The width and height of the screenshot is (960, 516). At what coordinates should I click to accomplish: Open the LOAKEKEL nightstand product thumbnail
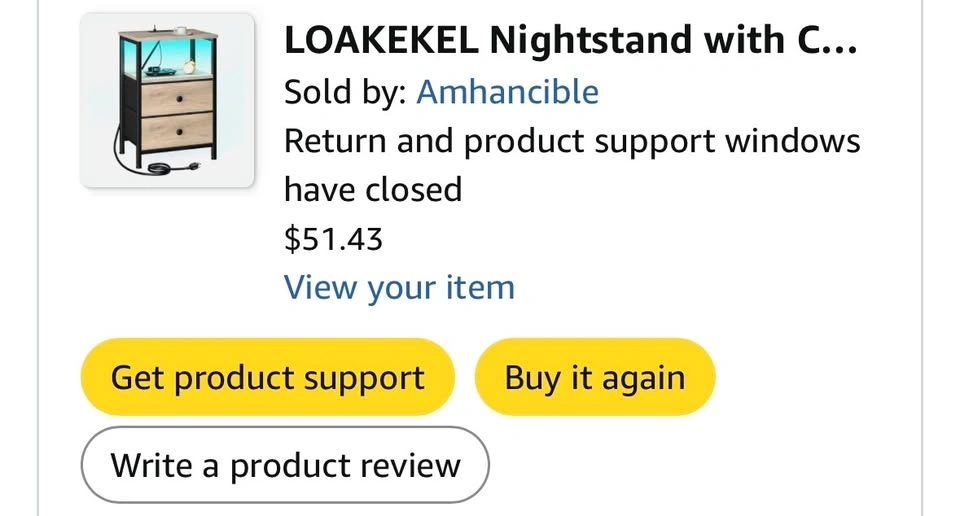167,100
